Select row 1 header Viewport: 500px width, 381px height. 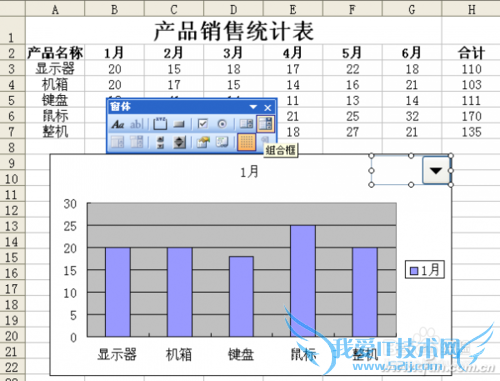[x=12, y=30]
